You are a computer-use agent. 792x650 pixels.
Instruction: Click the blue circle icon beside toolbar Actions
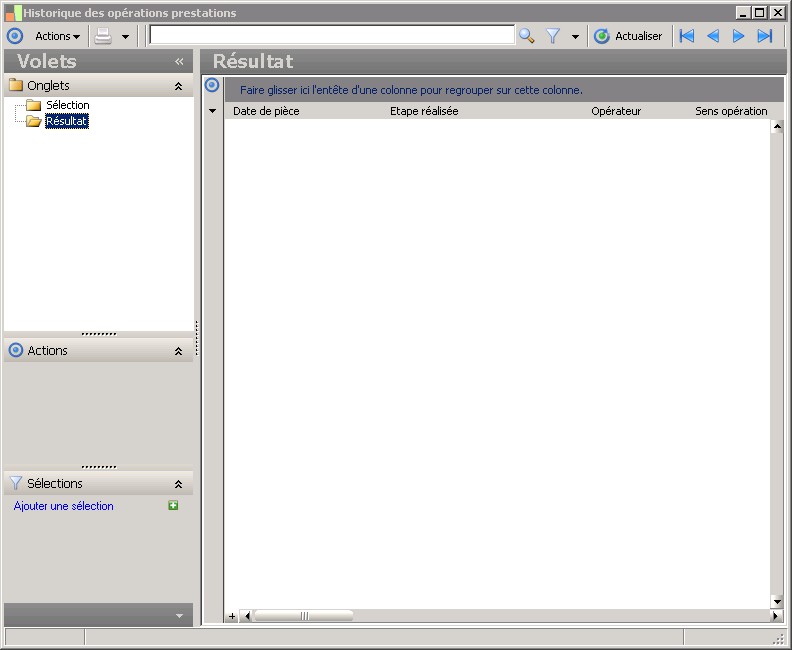coord(15,36)
